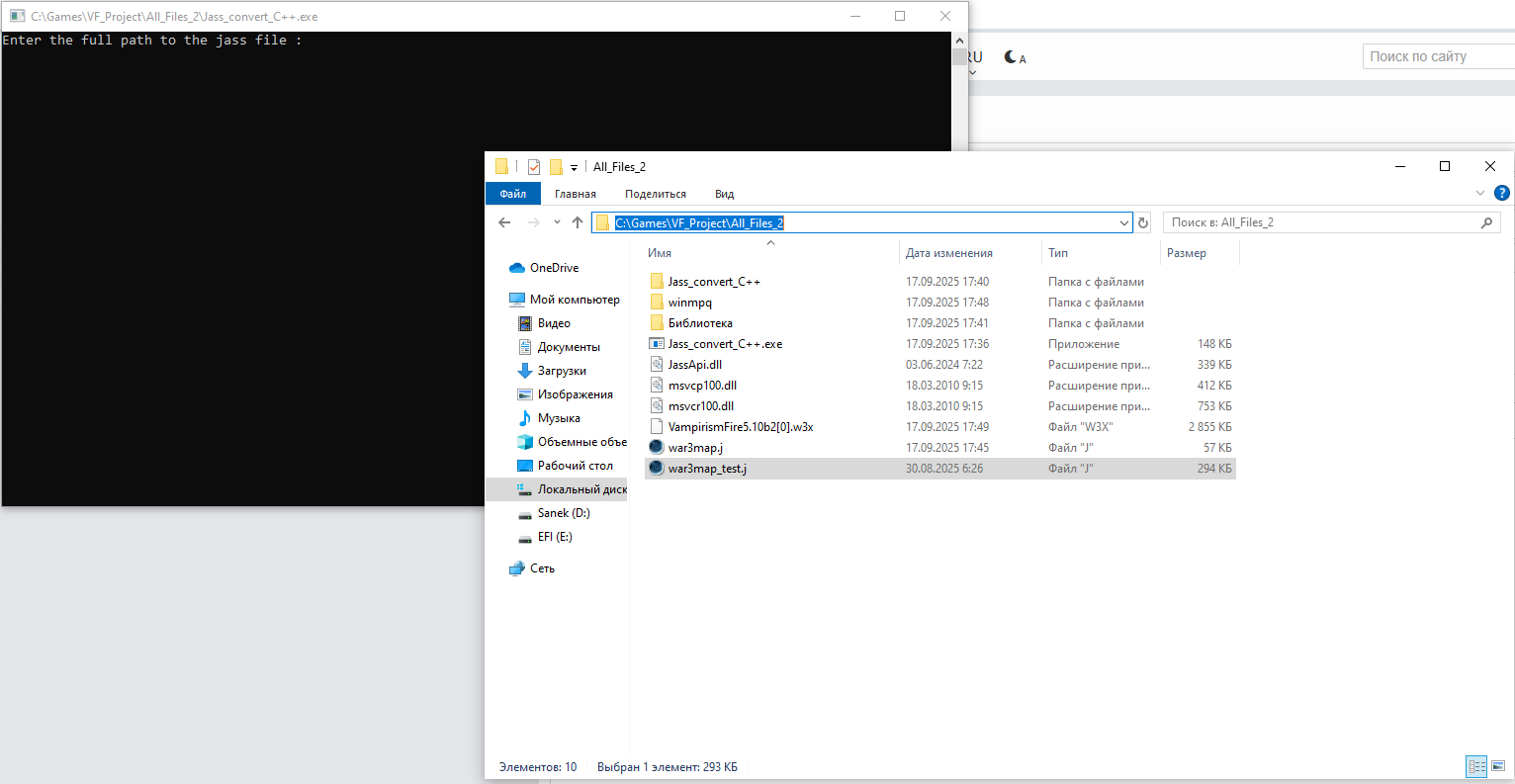Image resolution: width=1515 pixels, height=784 pixels.
Task: Click the msvcp100.dll file icon
Action: pyautogui.click(x=657, y=386)
